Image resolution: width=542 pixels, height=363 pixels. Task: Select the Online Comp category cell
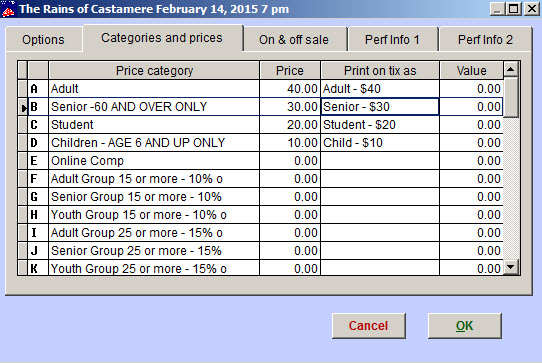154,161
